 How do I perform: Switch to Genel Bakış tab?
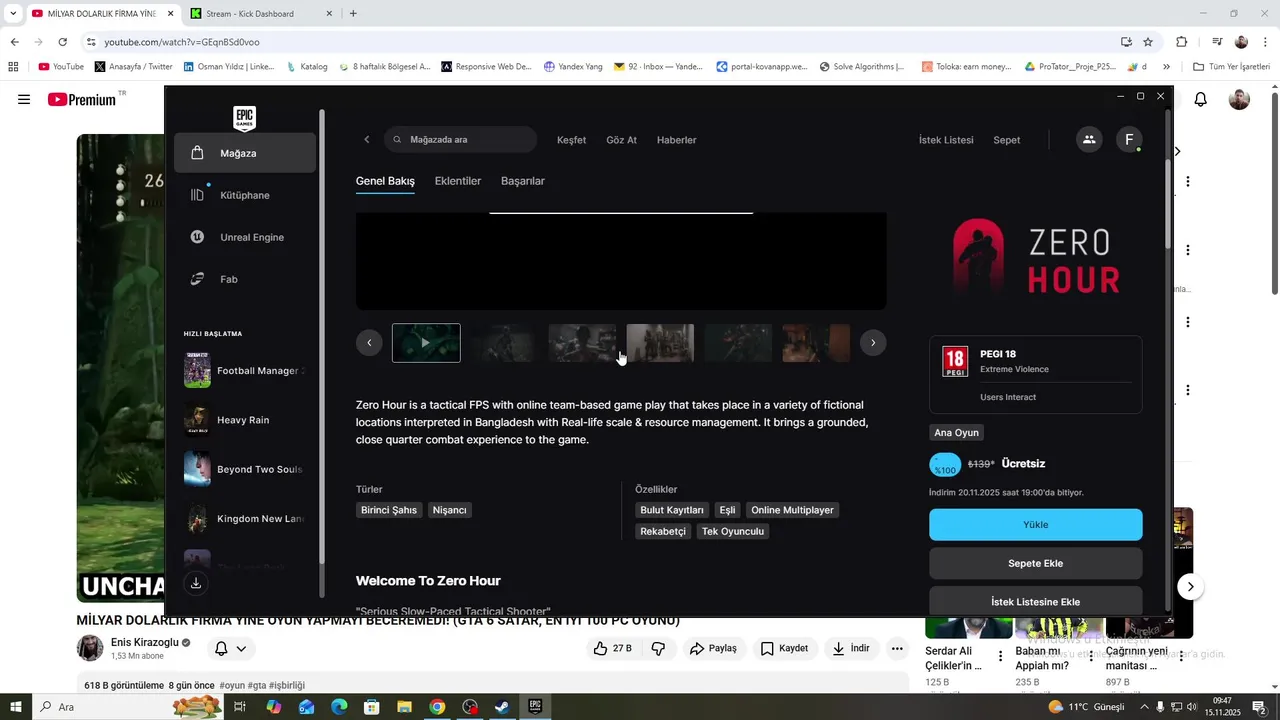pos(385,181)
